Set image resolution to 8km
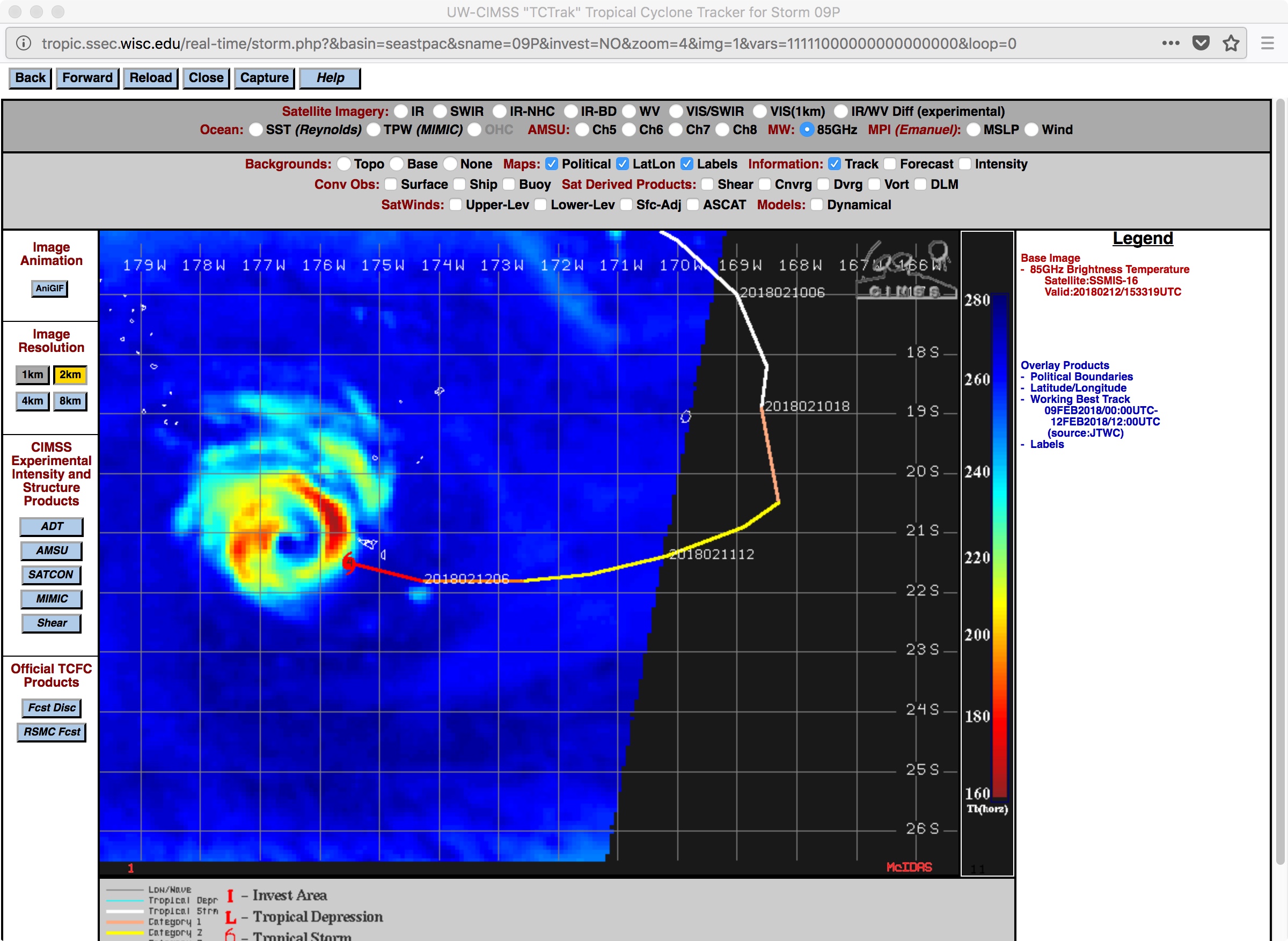The width and height of the screenshot is (1288, 941). [x=70, y=401]
